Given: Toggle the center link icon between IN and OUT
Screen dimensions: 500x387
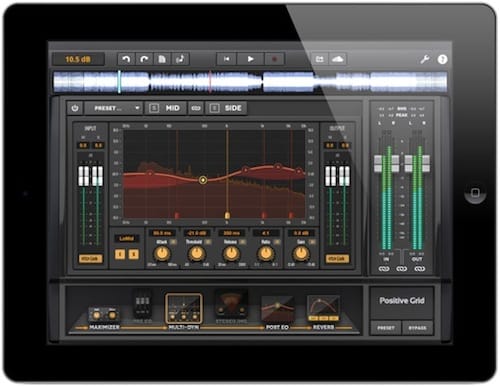Looking at the screenshot, I should point(402,269).
